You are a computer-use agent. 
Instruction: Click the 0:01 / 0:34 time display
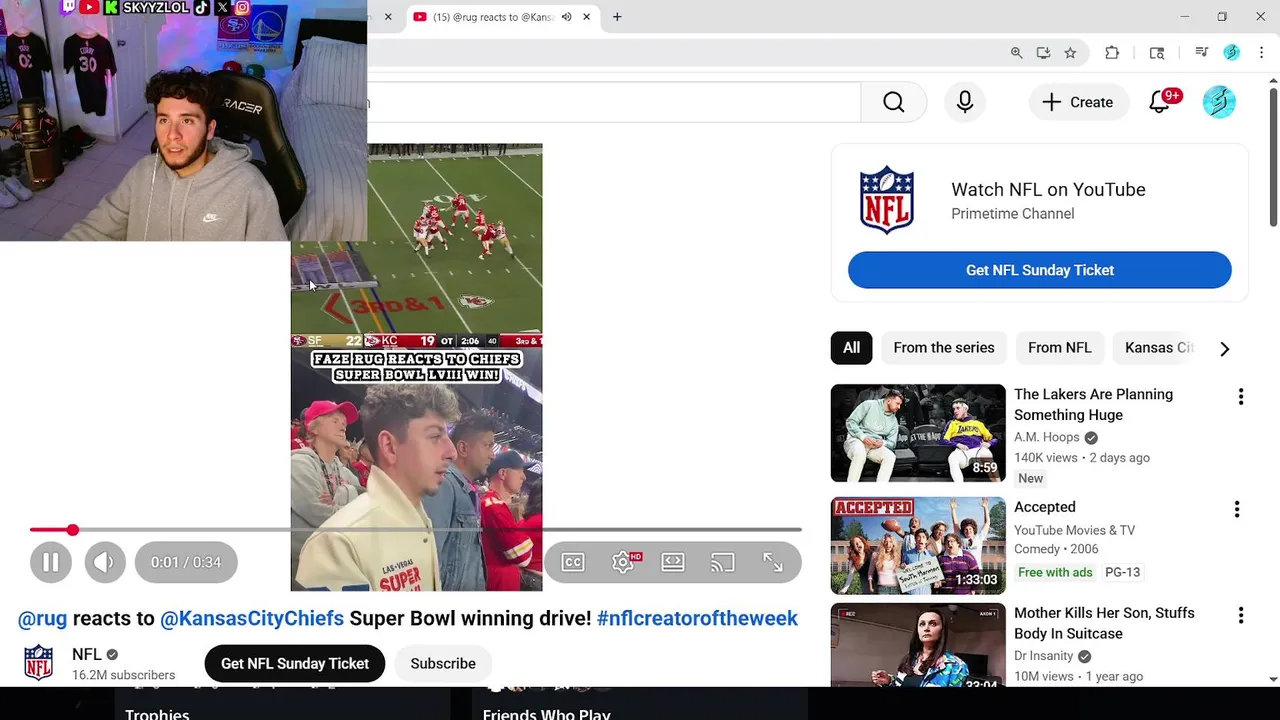186,562
